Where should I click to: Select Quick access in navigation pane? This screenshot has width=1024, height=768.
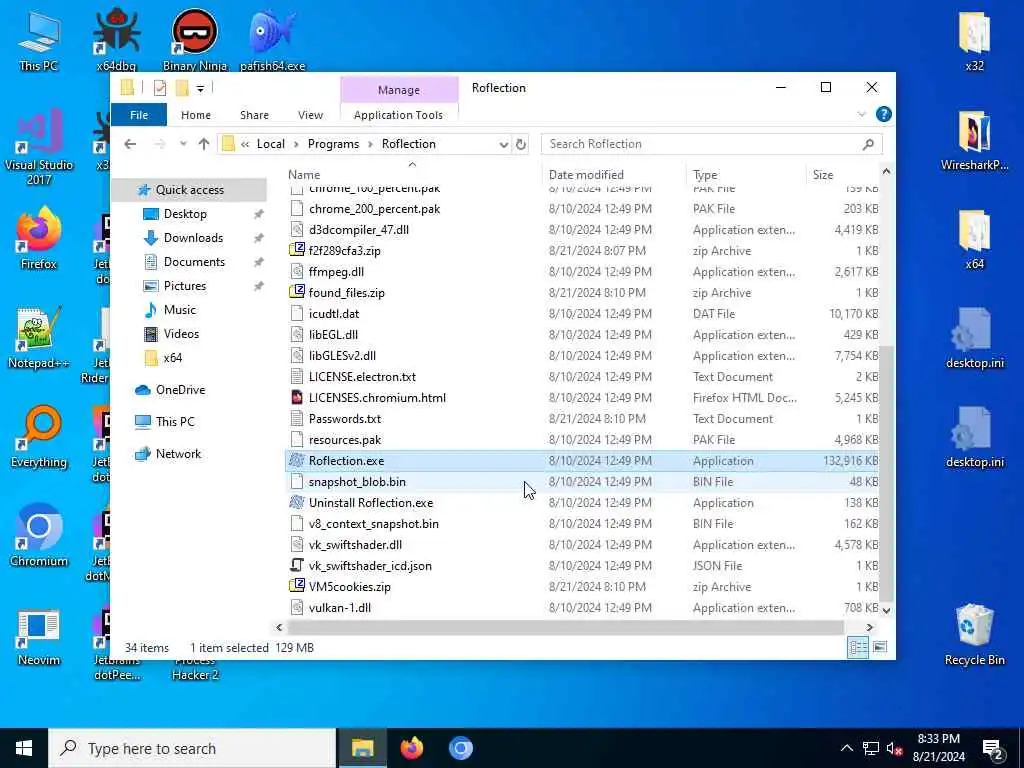pyautogui.click(x=189, y=190)
